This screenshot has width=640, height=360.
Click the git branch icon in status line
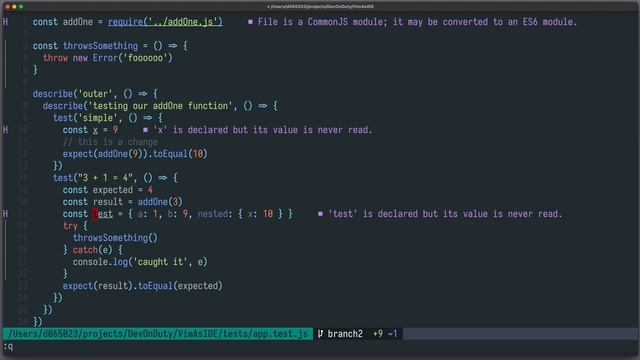[x=320, y=334]
